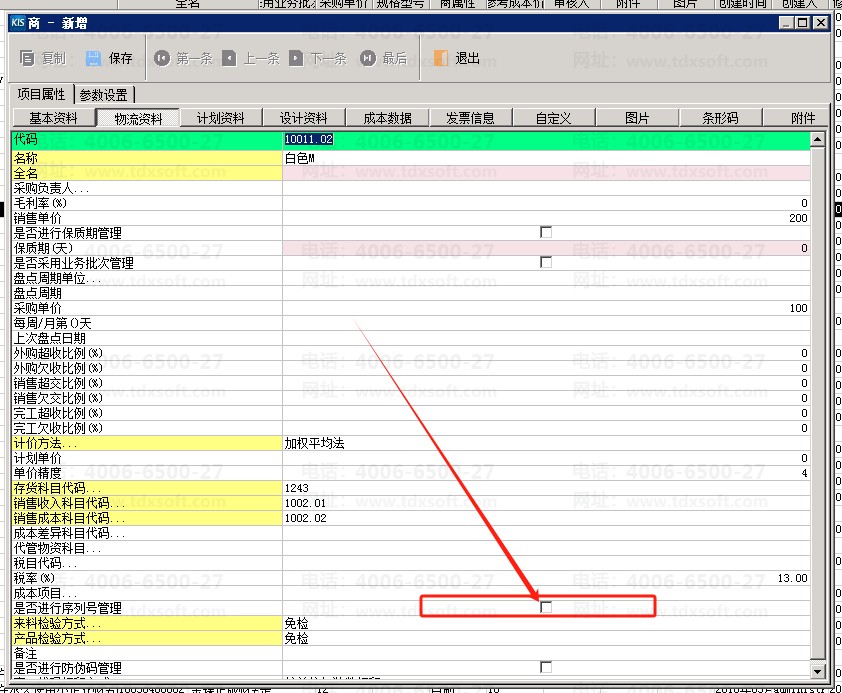Click the Copy (复制) toolbar icon
The width and height of the screenshot is (842, 693).
point(27,58)
